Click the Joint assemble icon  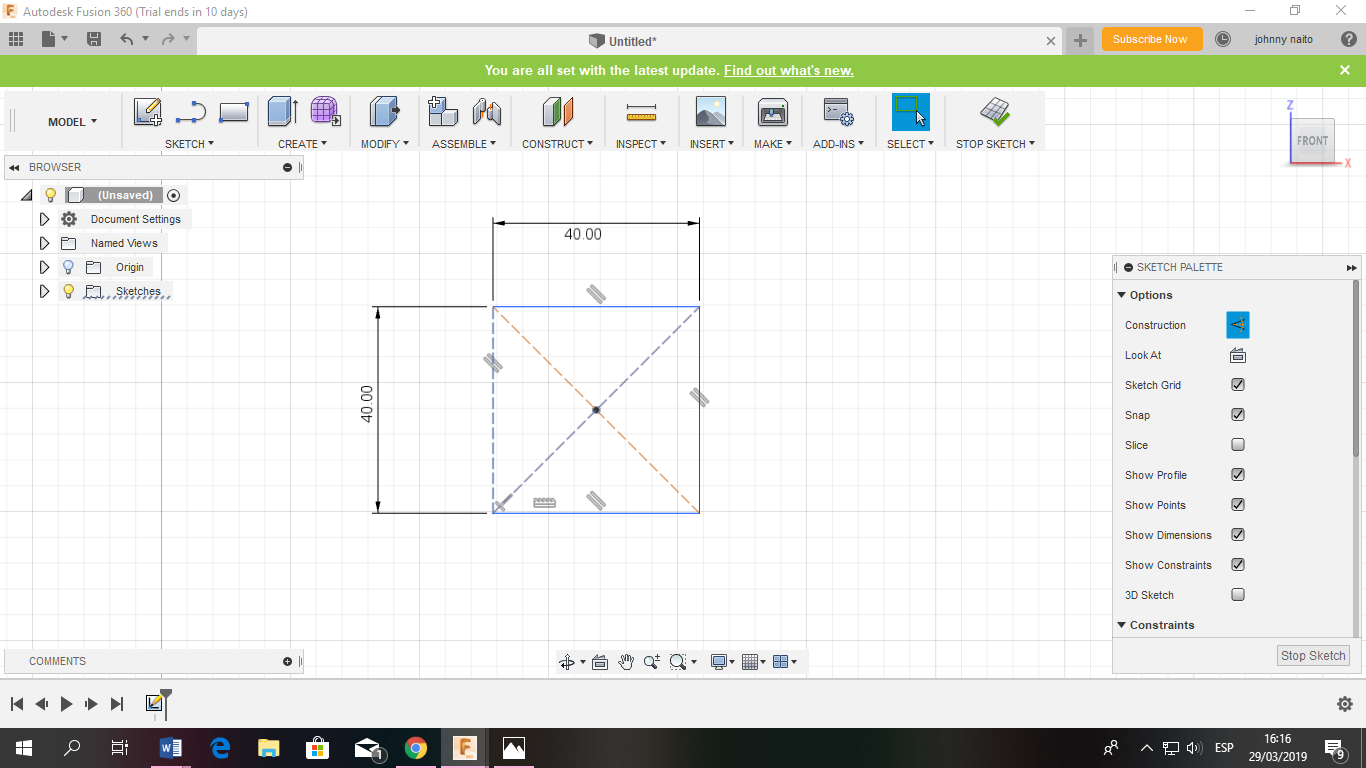tap(486, 111)
